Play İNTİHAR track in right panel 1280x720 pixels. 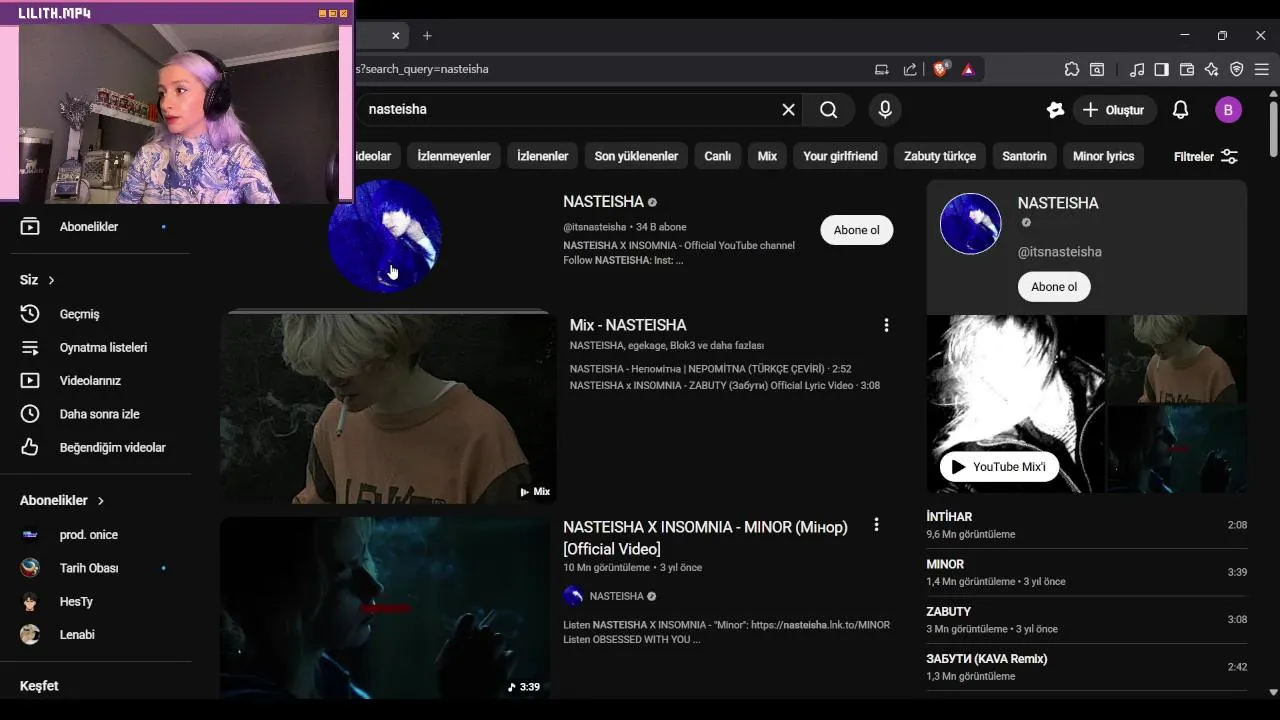1087,525
